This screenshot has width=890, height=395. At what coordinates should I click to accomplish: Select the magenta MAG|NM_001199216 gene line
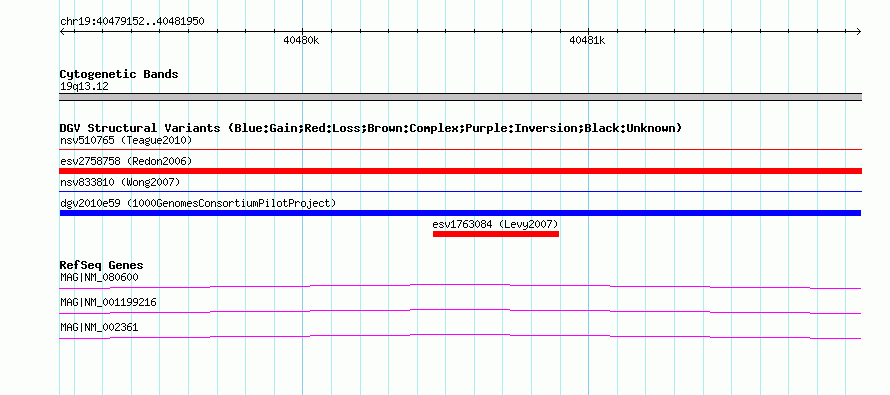(x=460, y=312)
